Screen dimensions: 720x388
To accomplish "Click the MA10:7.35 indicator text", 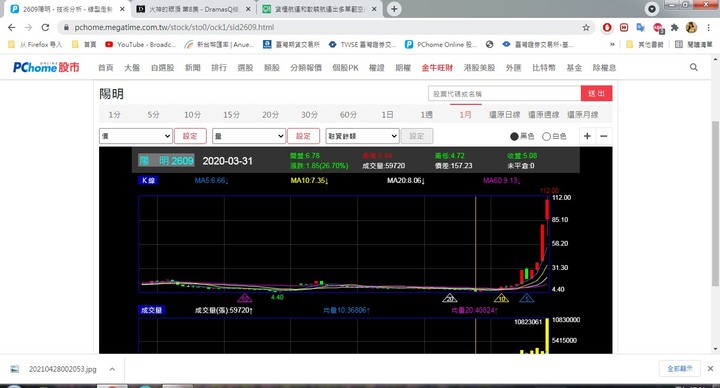I will coord(309,180).
